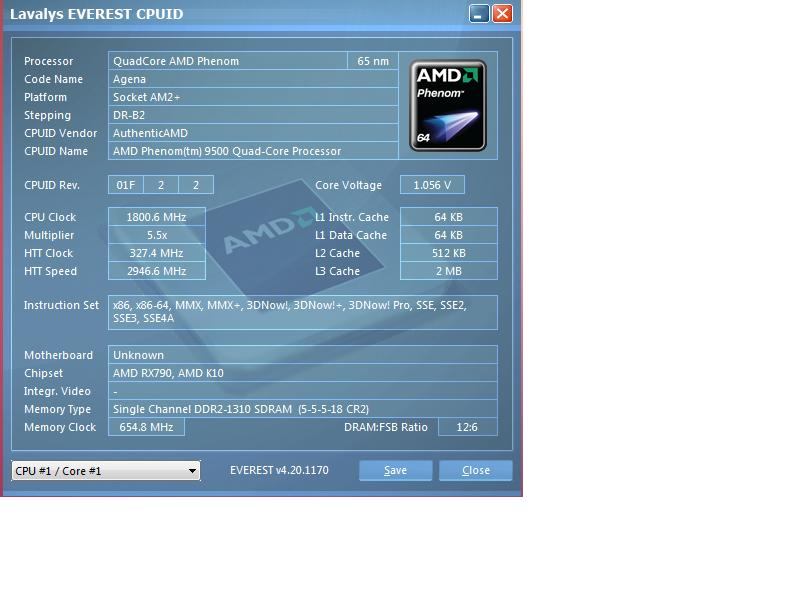This screenshot has width=800, height=600.
Task: Click the instruction set list field
Action: [303, 312]
